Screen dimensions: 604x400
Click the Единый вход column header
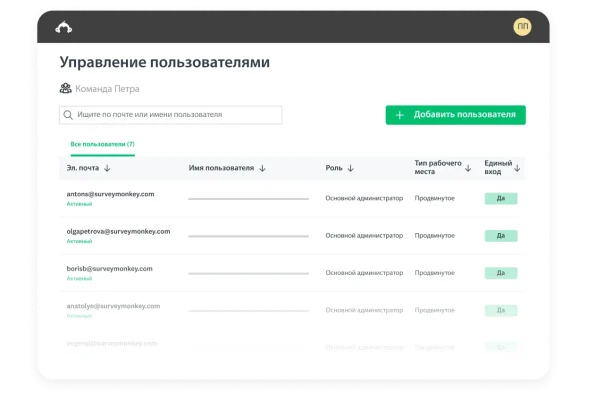(x=498, y=167)
